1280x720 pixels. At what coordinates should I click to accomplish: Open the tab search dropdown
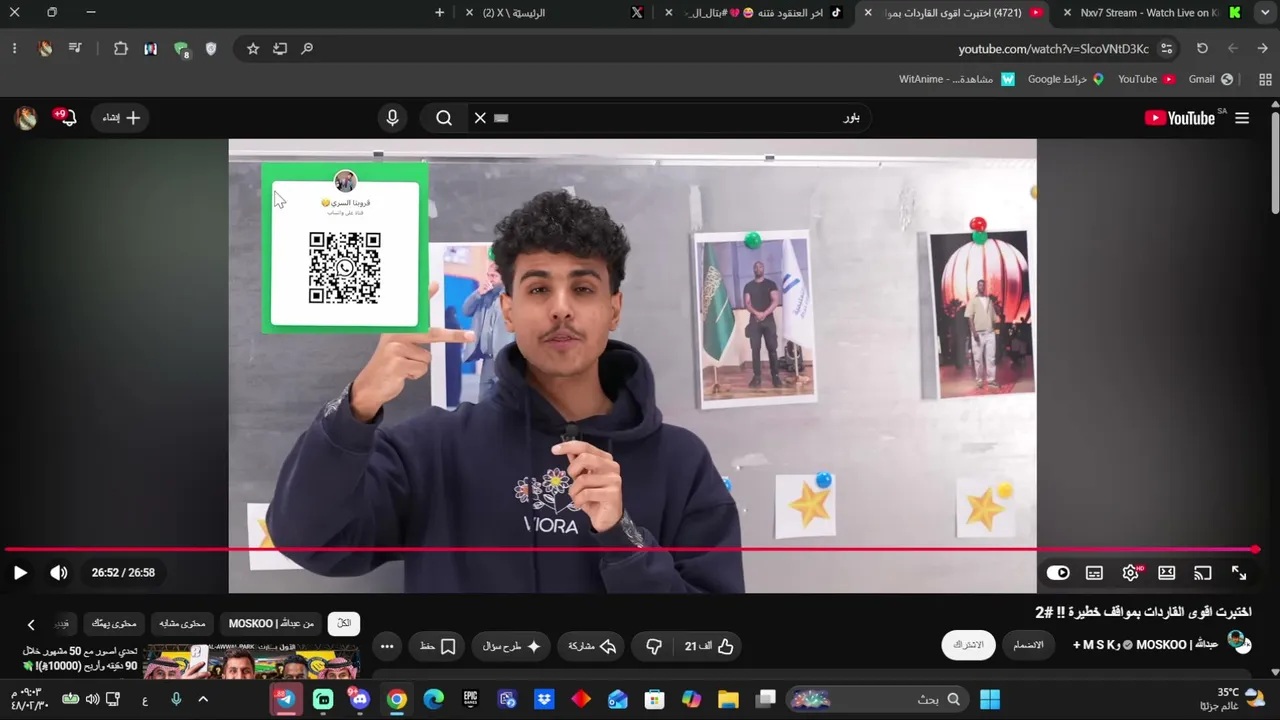pos(1264,12)
